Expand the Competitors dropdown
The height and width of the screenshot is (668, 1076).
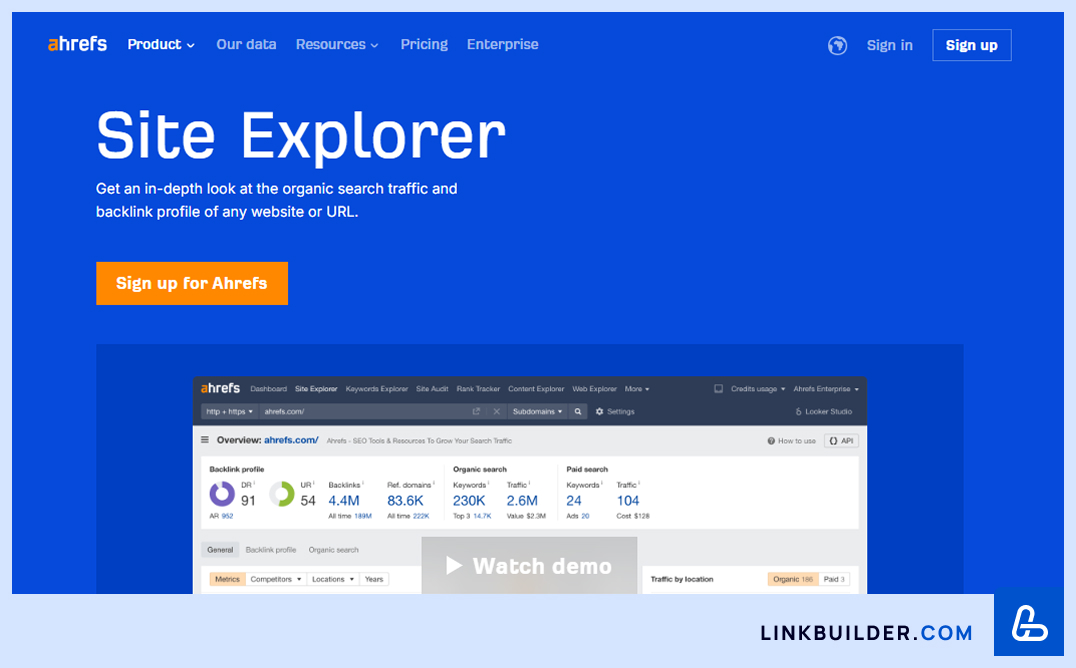pyautogui.click(x=276, y=579)
